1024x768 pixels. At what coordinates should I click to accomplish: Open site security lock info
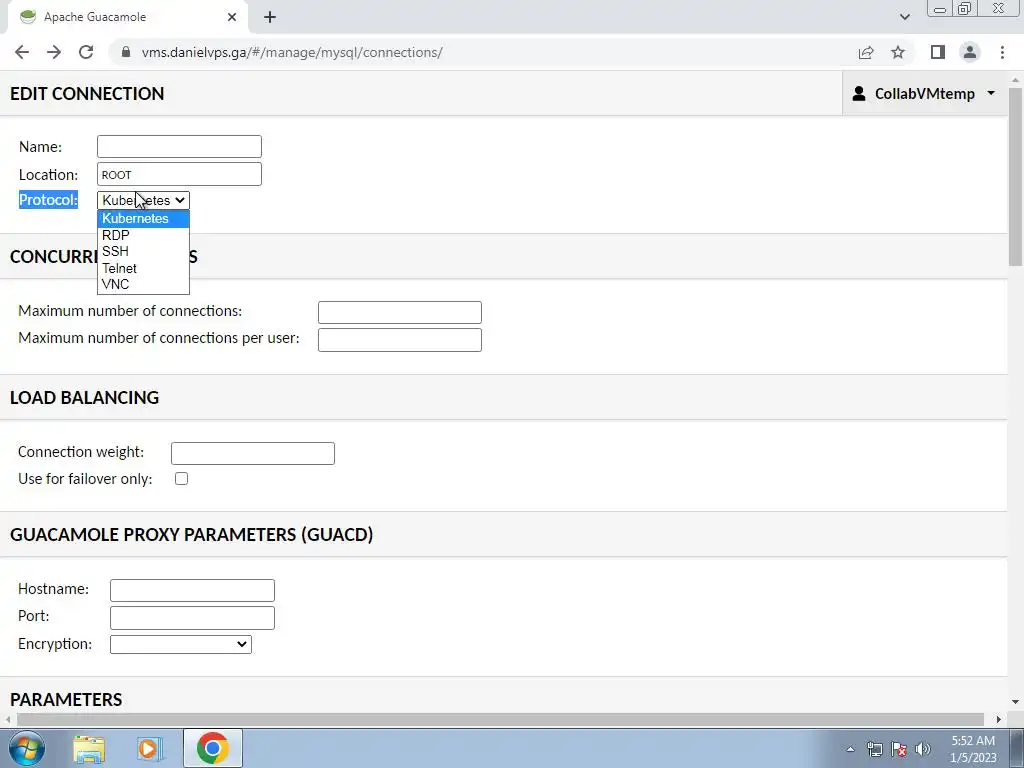pyautogui.click(x=126, y=52)
